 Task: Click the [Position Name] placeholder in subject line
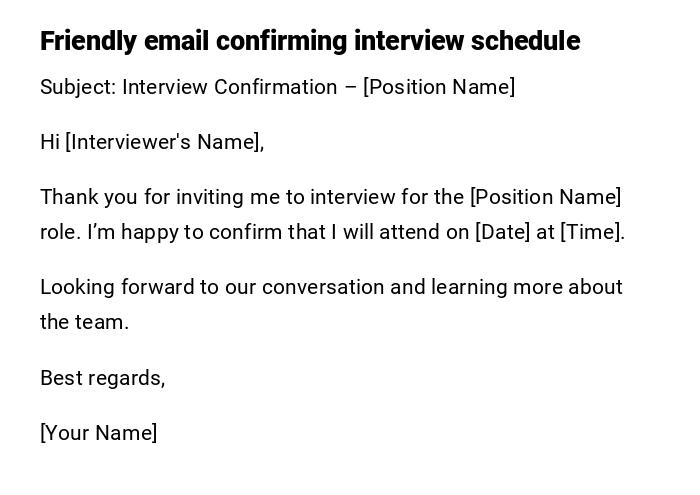pyautogui.click(x=439, y=87)
